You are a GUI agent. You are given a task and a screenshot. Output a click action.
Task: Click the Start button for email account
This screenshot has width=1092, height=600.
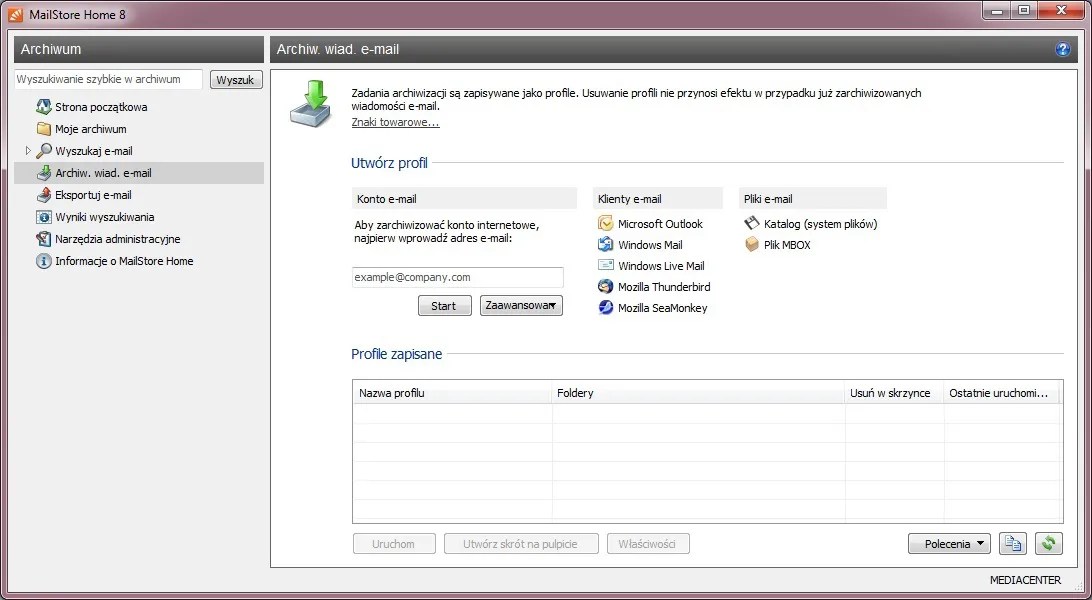tap(444, 305)
